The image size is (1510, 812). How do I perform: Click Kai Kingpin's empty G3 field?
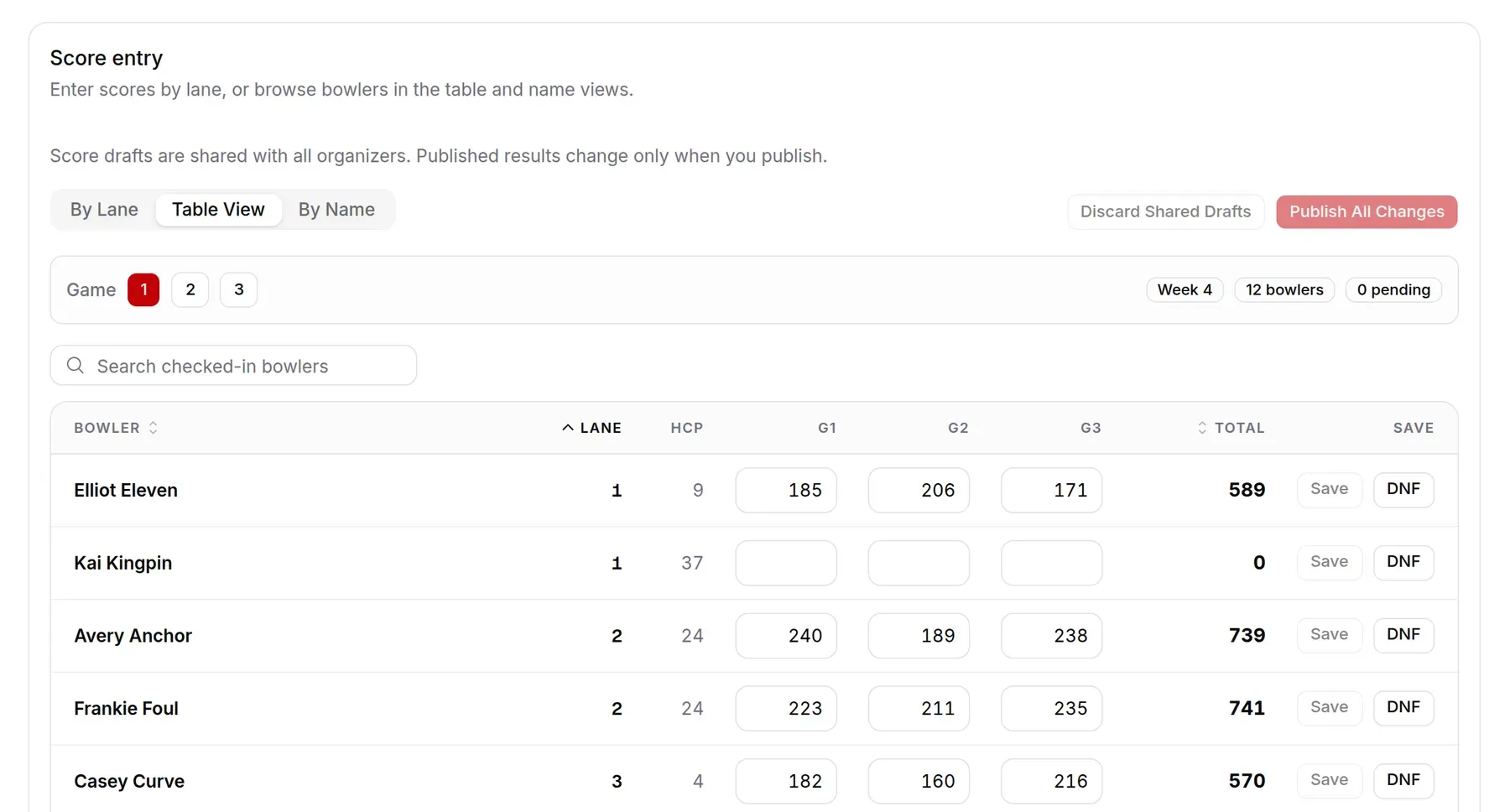[1051, 563]
